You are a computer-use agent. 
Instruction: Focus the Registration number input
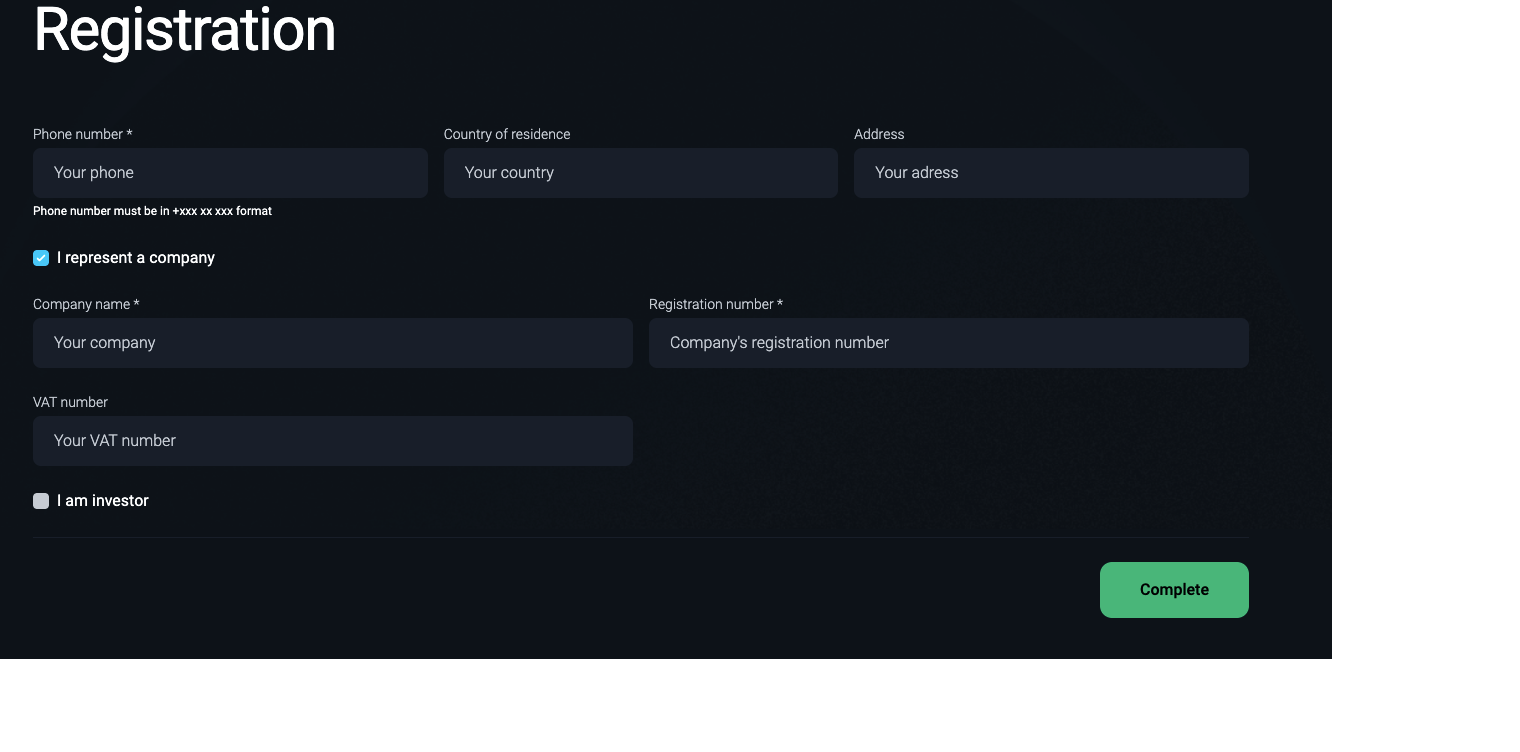click(x=948, y=343)
